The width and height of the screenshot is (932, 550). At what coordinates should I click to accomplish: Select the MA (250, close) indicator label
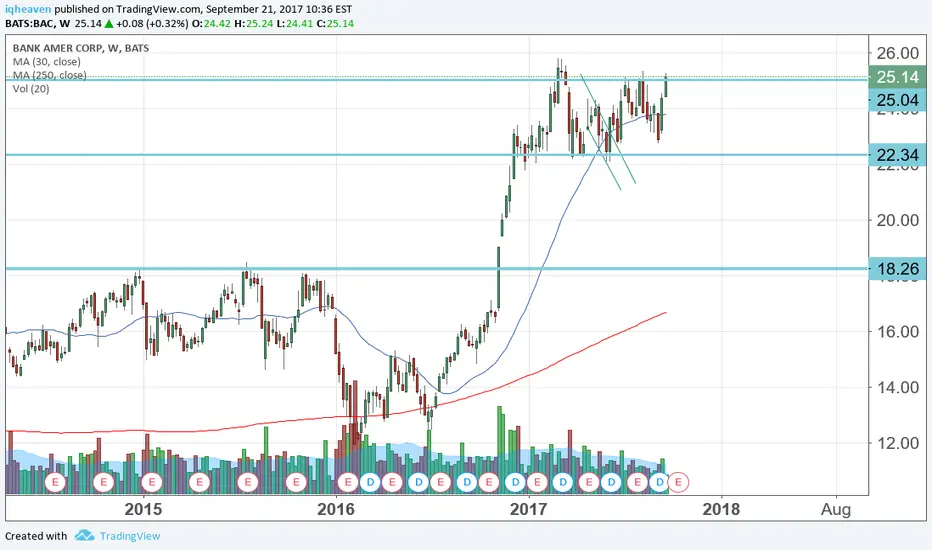coord(49,76)
